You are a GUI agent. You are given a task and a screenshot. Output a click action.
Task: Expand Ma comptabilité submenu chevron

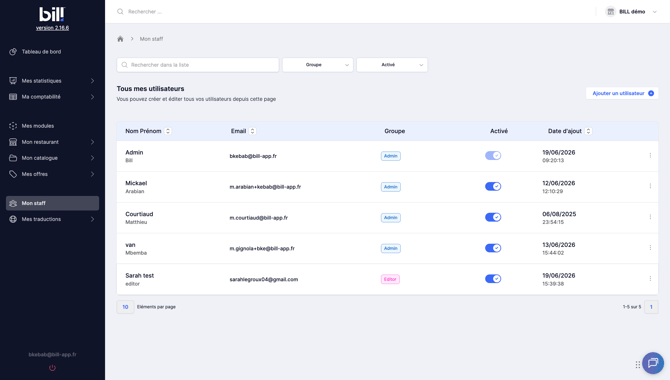pyautogui.click(x=92, y=97)
